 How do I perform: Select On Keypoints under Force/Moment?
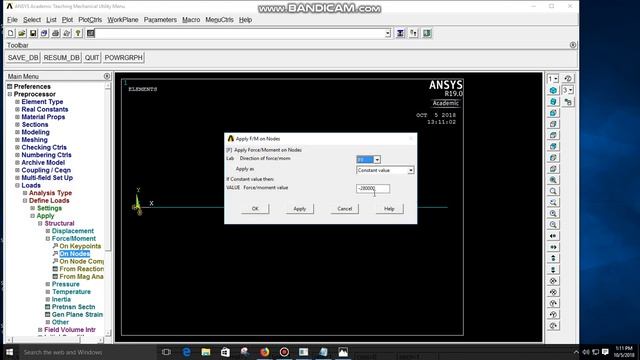tap(80, 246)
